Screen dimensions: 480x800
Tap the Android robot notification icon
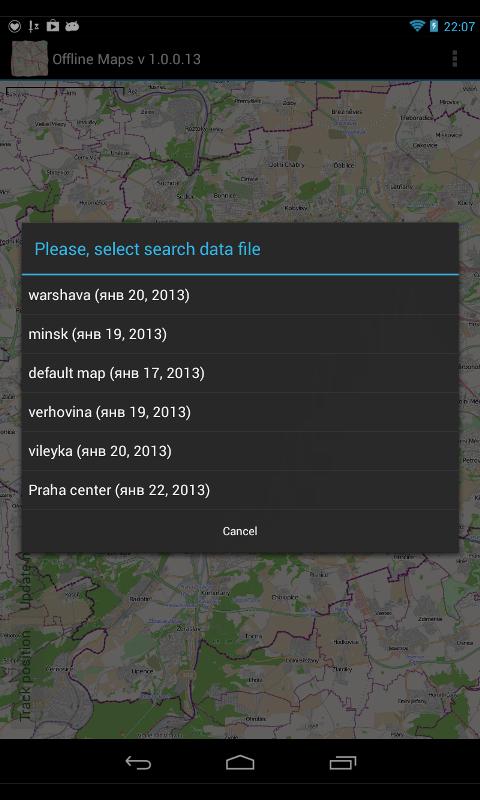pos(72,26)
